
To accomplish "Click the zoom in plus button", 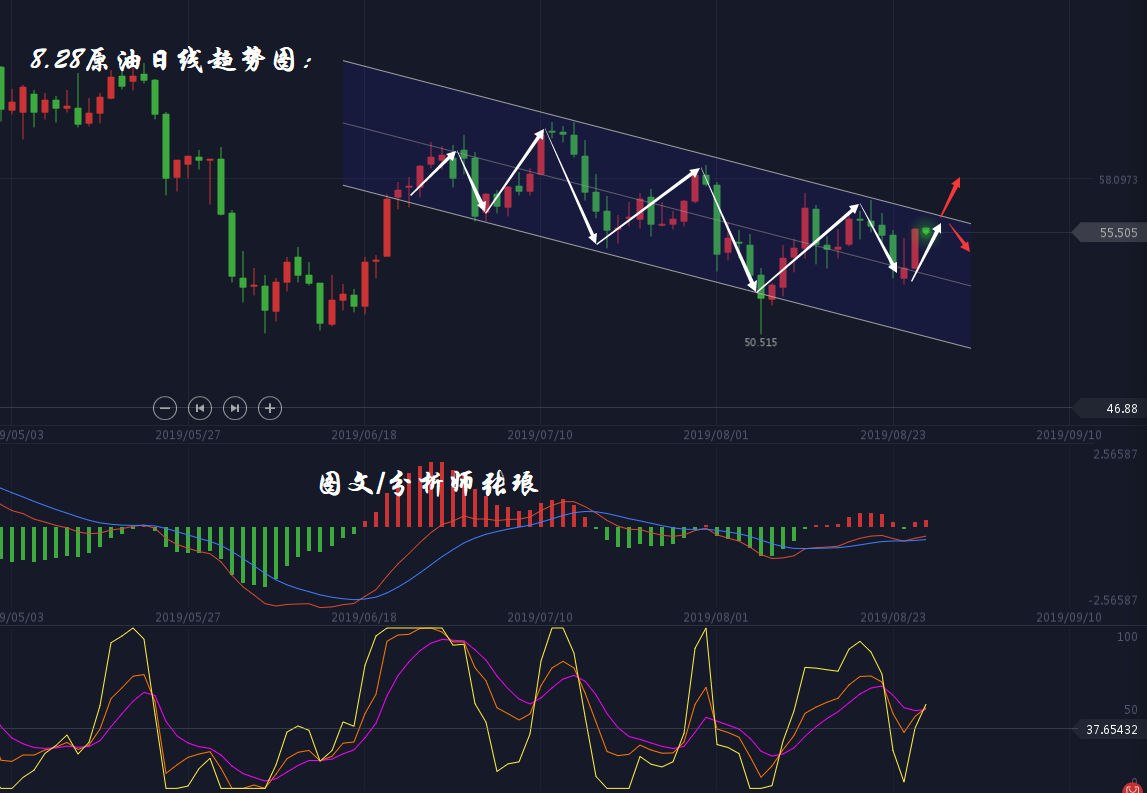I will (x=269, y=407).
